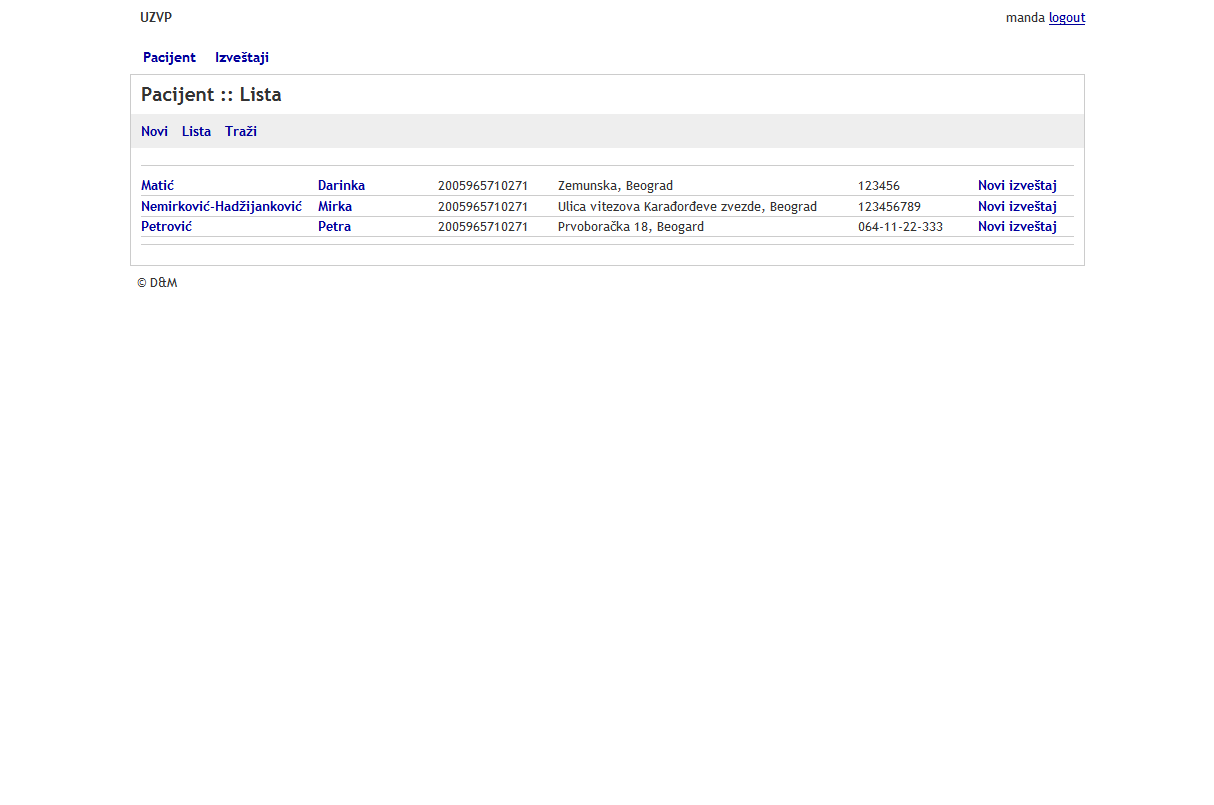The height and width of the screenshot is (805, 1214).
Task: Open patient Nemirković-Hadžijanković
Action: (x=221, y=207)
